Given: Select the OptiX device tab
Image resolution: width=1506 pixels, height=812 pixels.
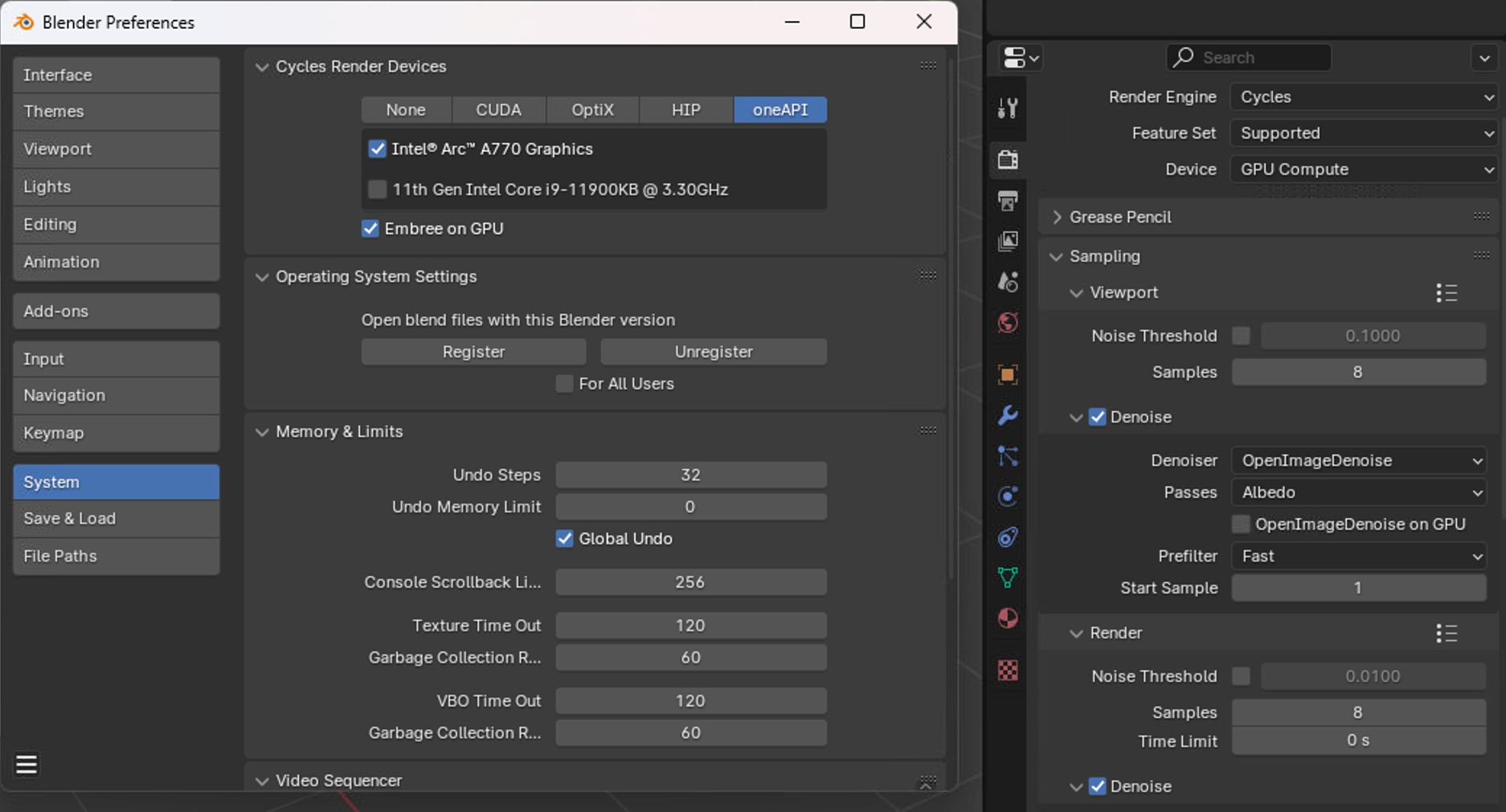Looking at the screenshot, I should point(593,110).
